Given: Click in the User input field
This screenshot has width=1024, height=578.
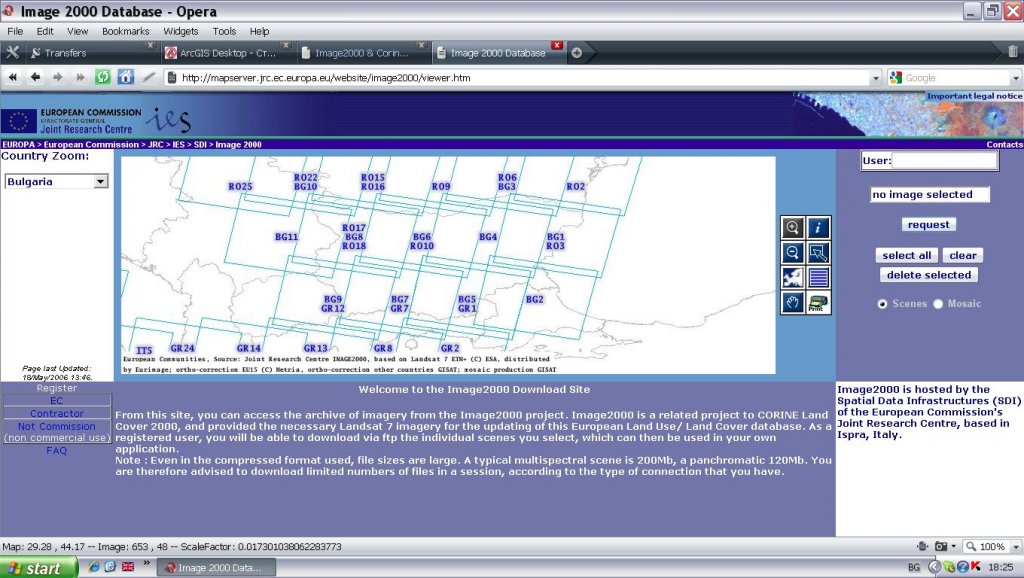Looking at the screenshot, I should [944, 161].
